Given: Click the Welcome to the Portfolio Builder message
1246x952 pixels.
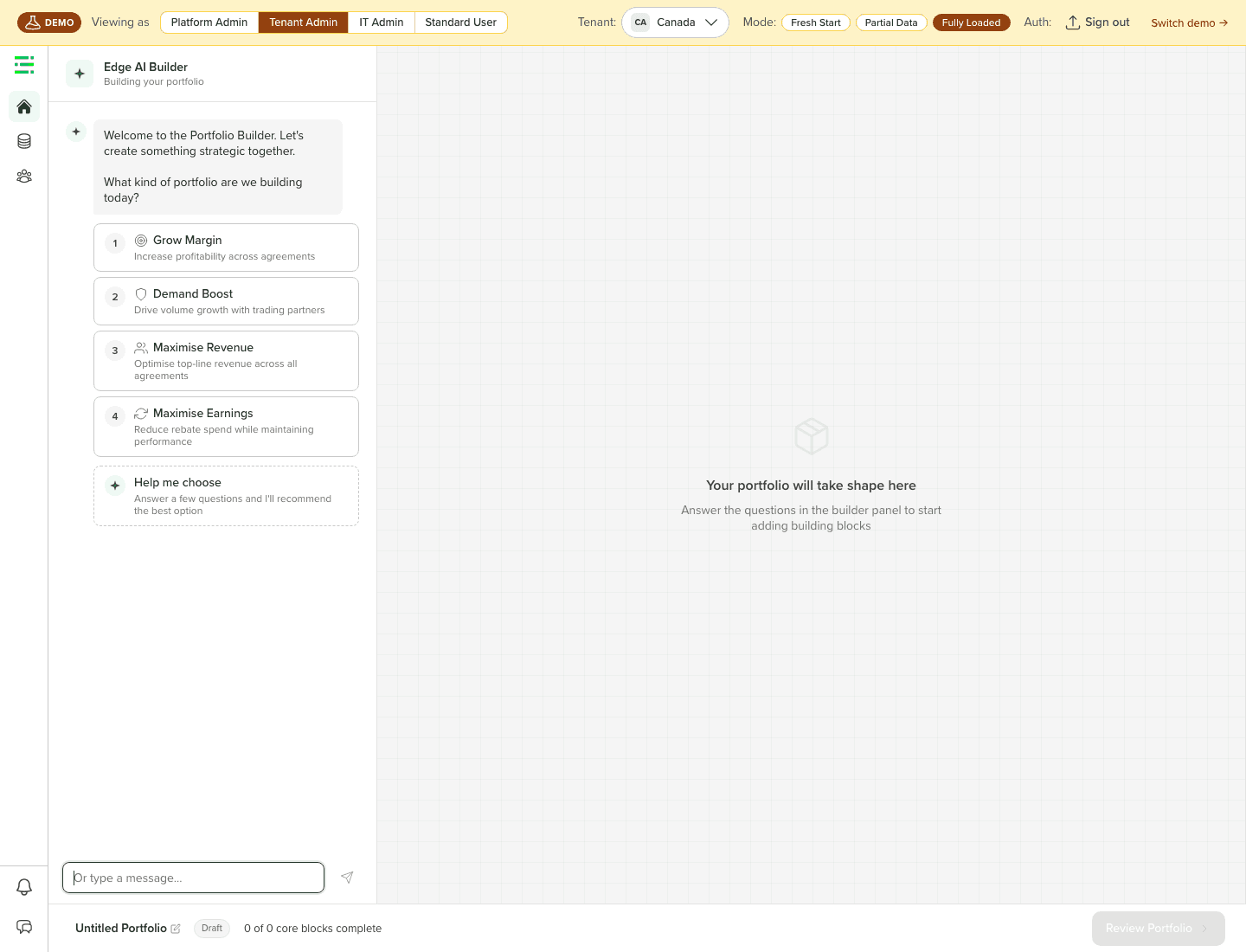Looking at the screenshot, I should pyautogui.click(x=218, y=167).
